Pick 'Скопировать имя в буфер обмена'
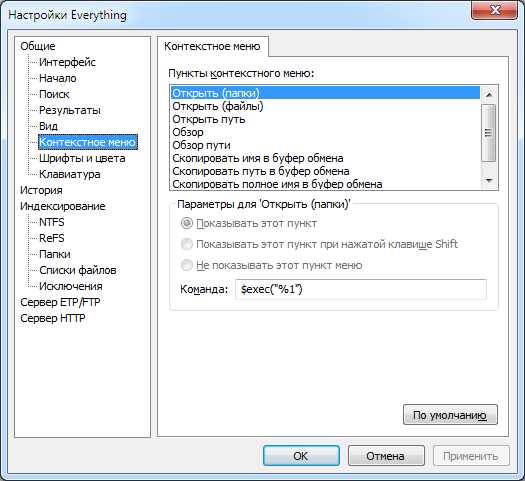The image size is (525, 481). click(x=325, y=158)
